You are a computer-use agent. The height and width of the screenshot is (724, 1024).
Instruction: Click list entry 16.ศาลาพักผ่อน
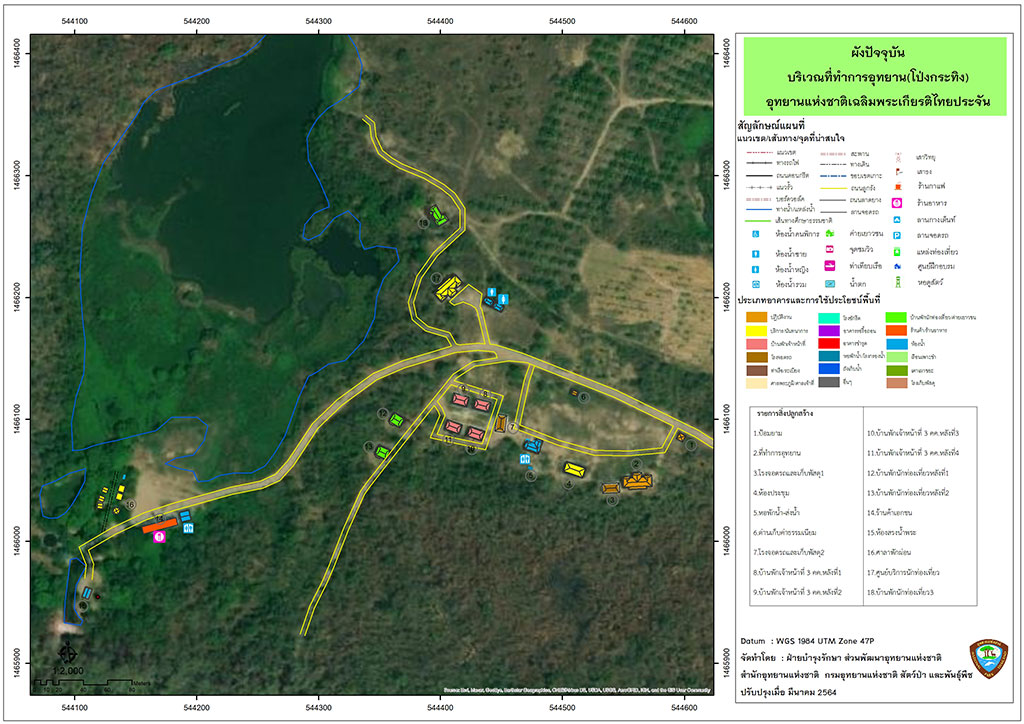(x=889, y=552)
